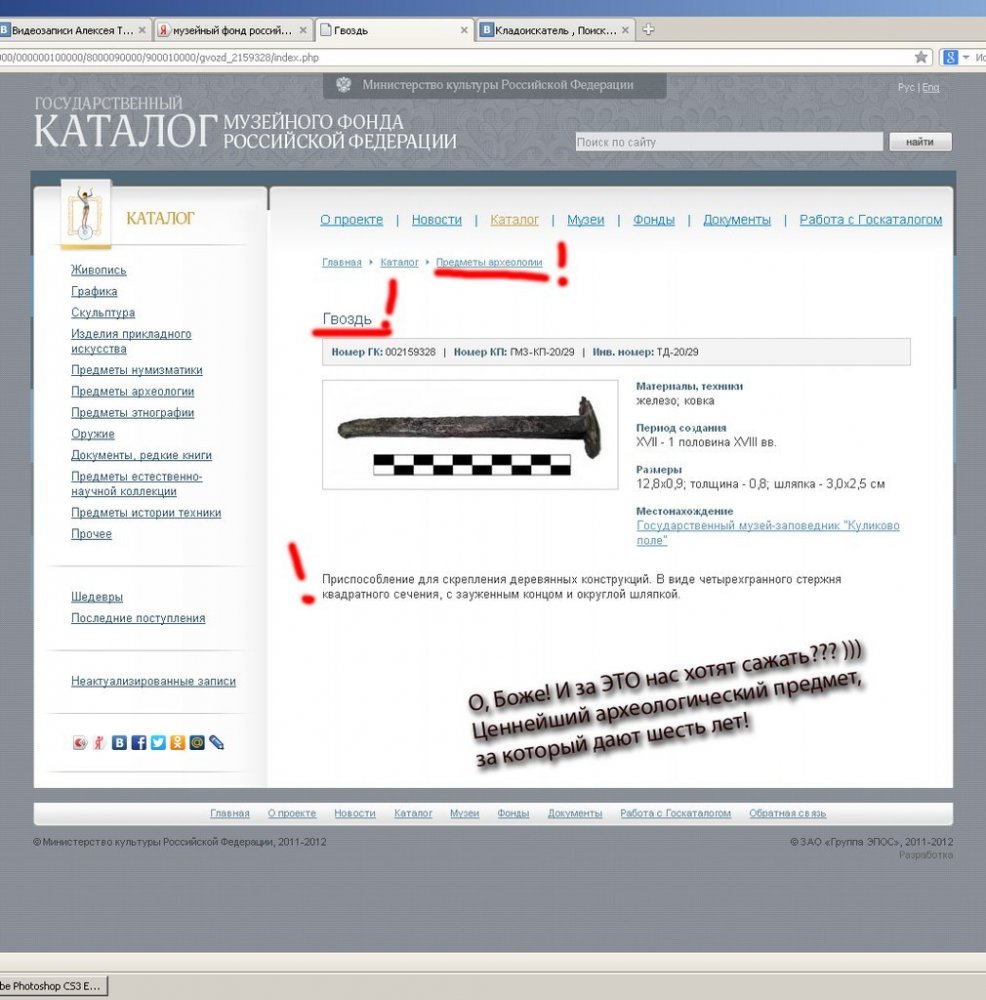Share page via VKontakte icon
Screen dimensions: 986x1000
(x=119, y=743)
